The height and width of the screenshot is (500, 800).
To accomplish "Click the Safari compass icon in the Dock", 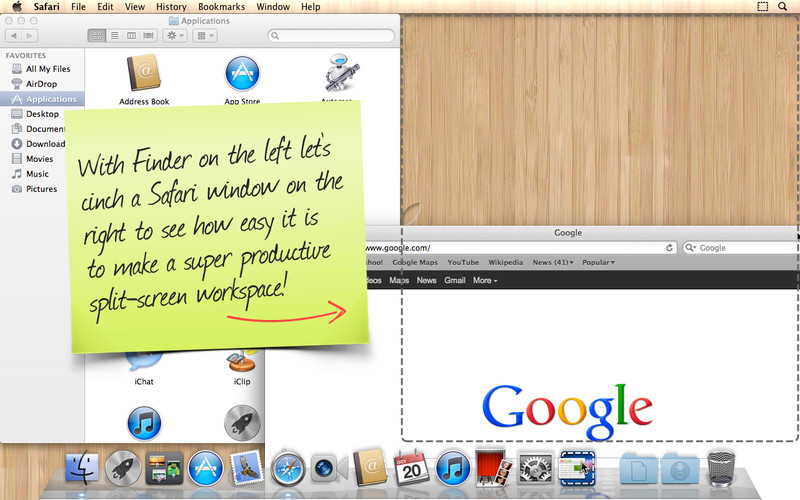I will click(288, 467).
